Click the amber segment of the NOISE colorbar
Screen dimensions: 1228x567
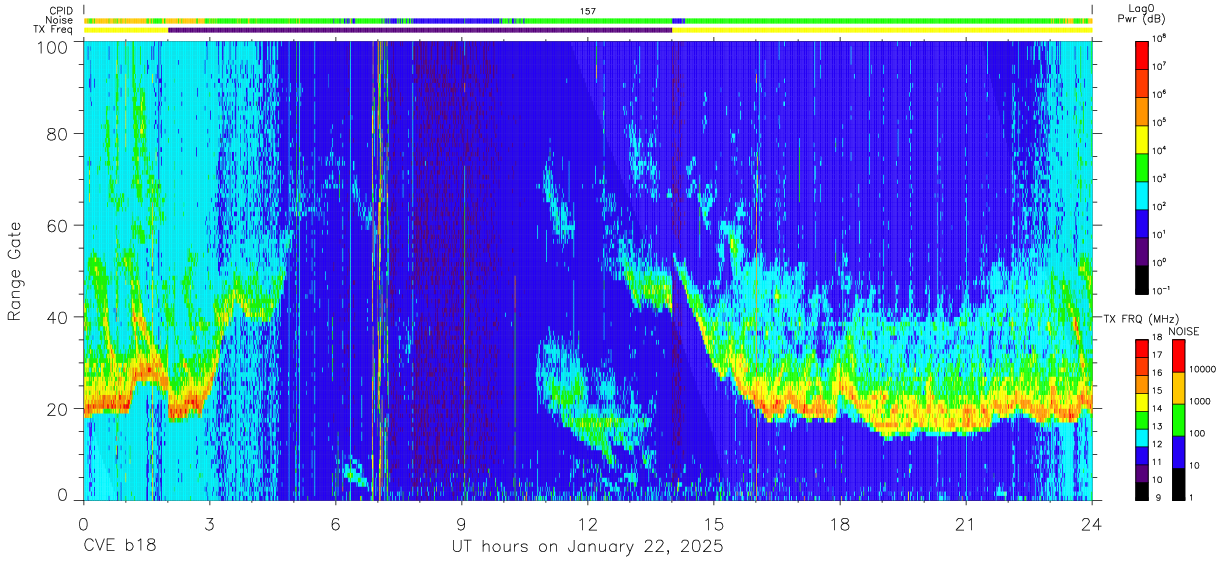pyautogui.click(x=1179, y=387)
